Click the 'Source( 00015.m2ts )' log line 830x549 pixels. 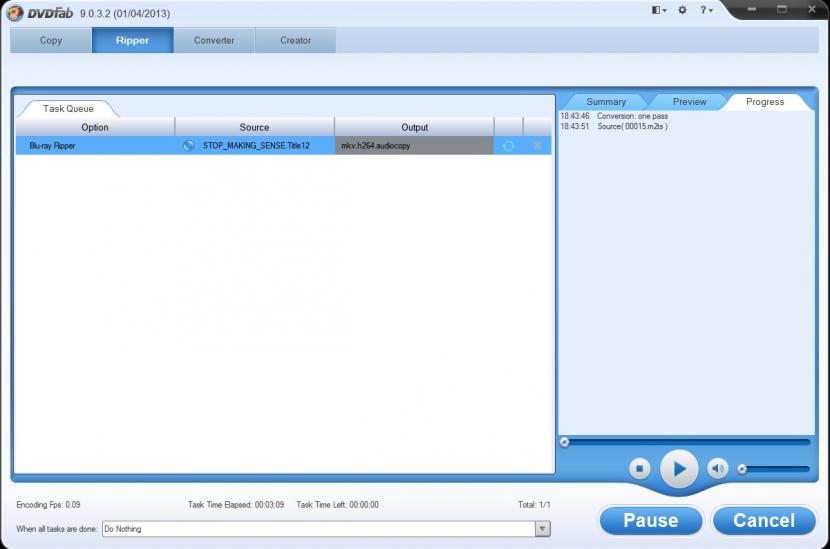point(614,127)
